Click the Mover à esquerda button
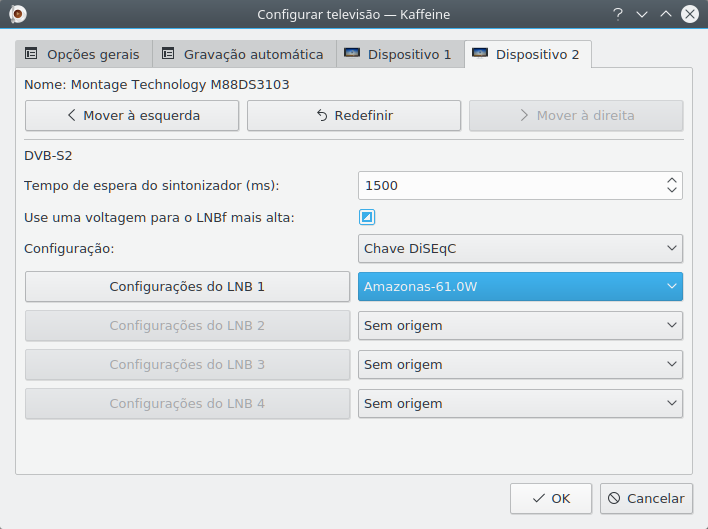The image size is (708, 529). (x=132, y=116)
